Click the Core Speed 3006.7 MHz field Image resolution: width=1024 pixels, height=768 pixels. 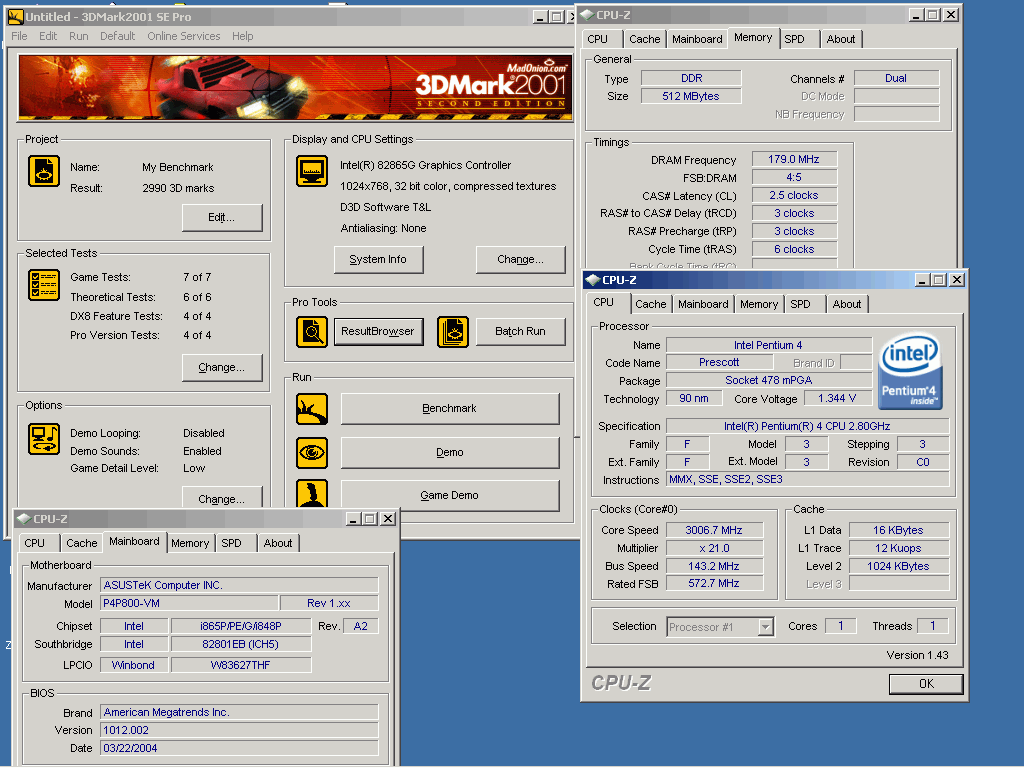pos(714,530)
